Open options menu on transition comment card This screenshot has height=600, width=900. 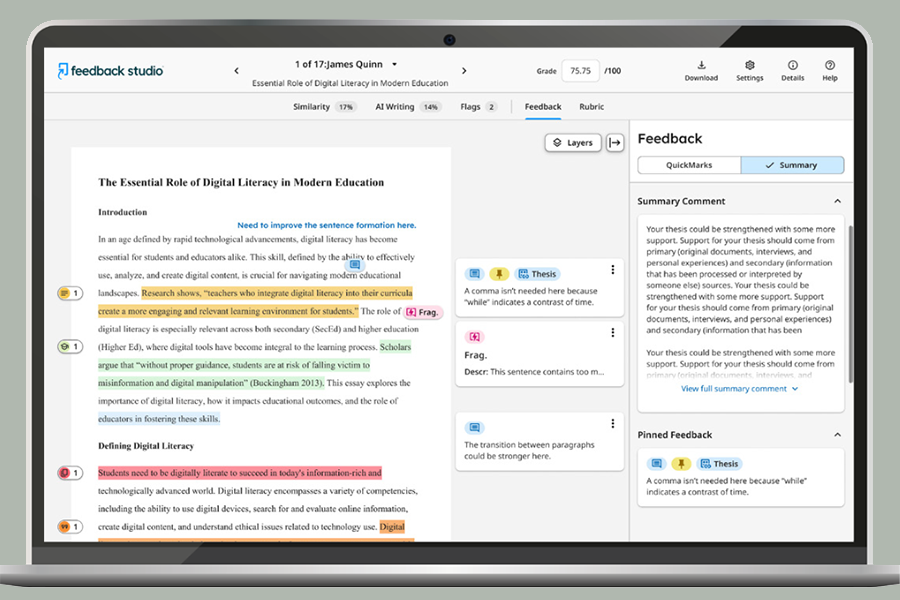click(x=612, y=423)
